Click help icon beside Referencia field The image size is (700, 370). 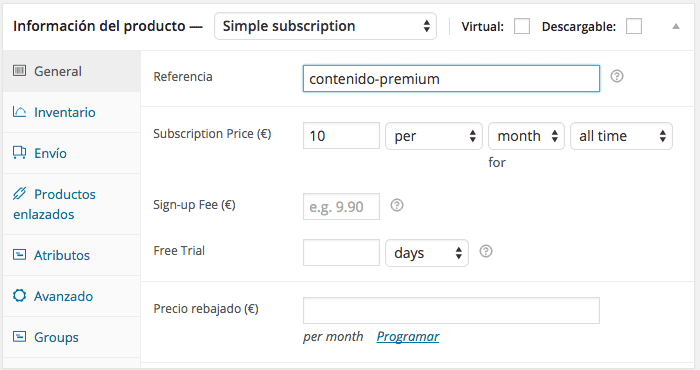point(617,76)
